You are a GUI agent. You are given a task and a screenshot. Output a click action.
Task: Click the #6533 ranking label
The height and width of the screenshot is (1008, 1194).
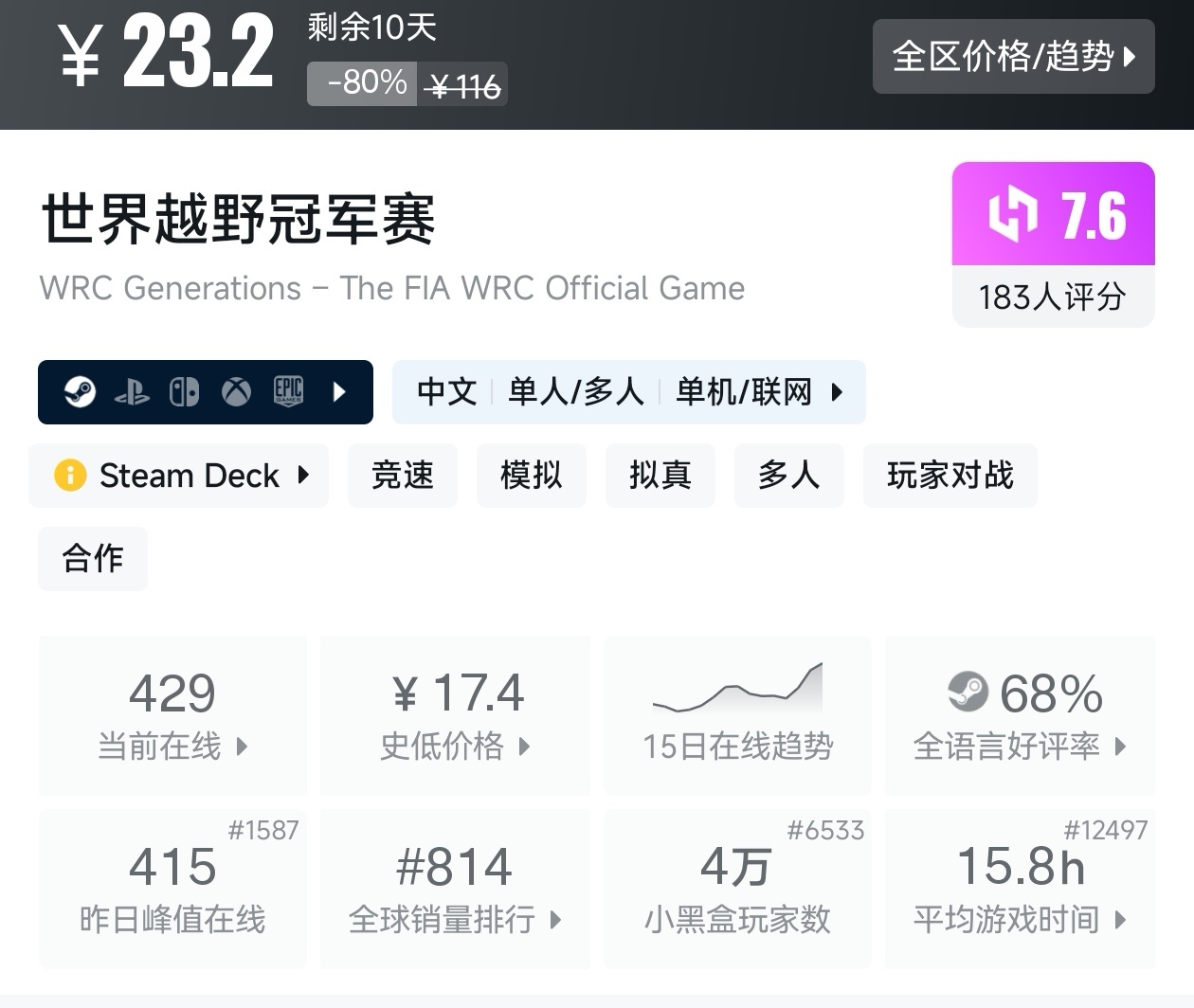(825, 831)
